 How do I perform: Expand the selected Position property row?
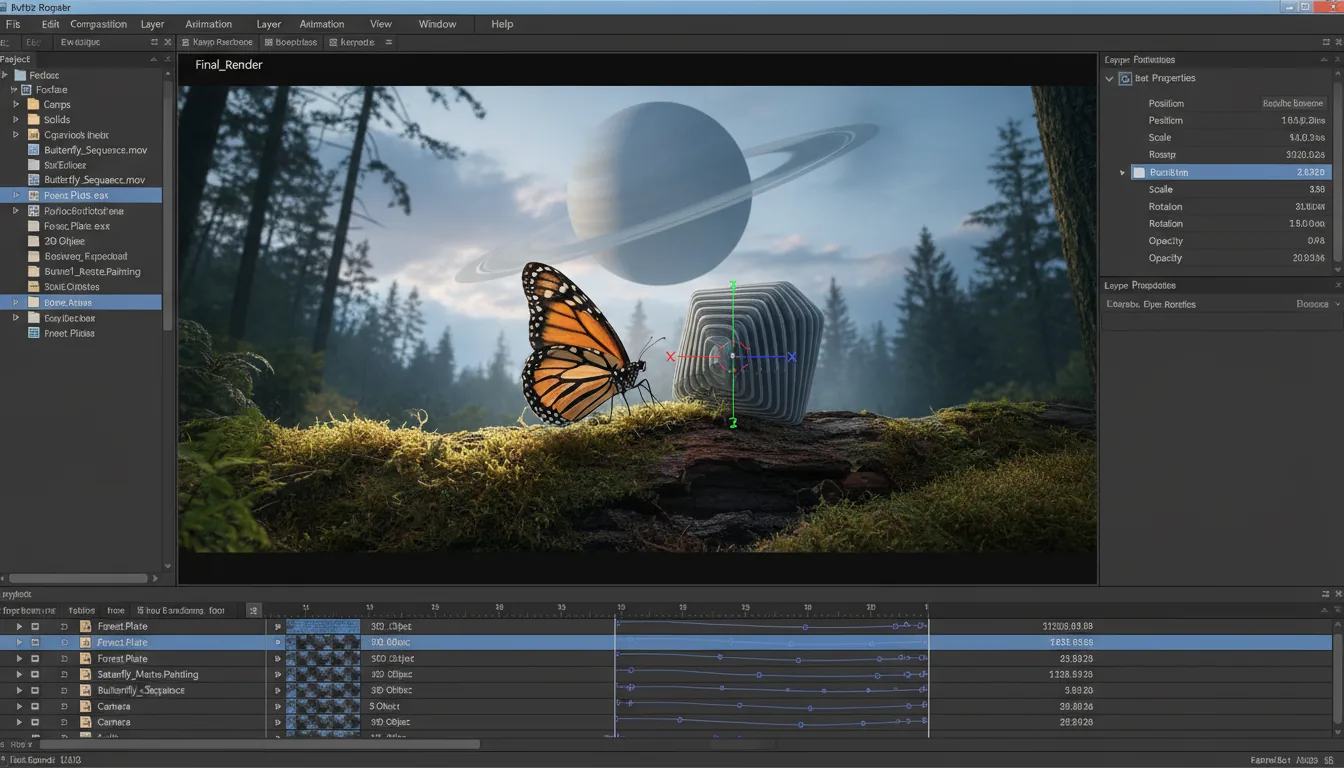coord(1122,172)
